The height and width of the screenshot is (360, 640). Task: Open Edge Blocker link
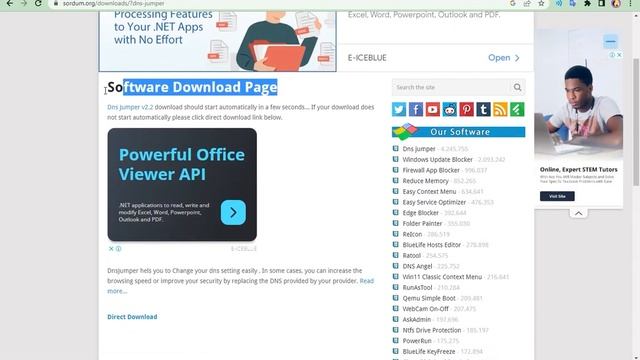(x=420, y=213)
